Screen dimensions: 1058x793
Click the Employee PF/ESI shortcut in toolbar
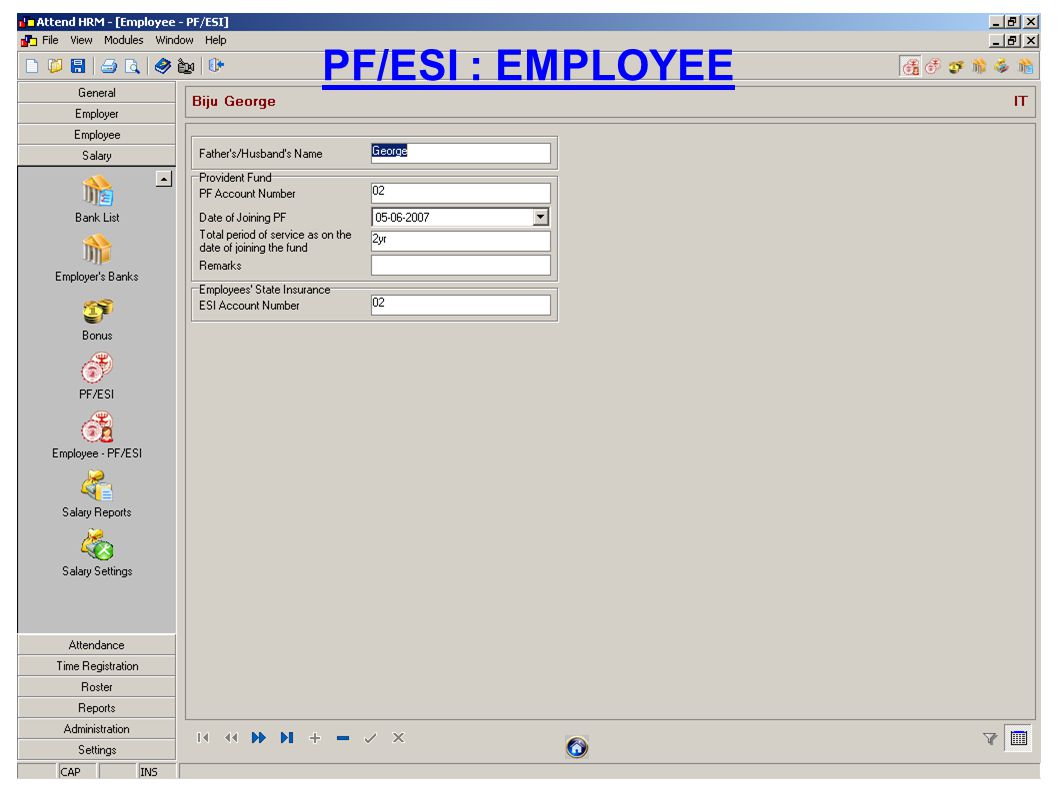[911, 66]
